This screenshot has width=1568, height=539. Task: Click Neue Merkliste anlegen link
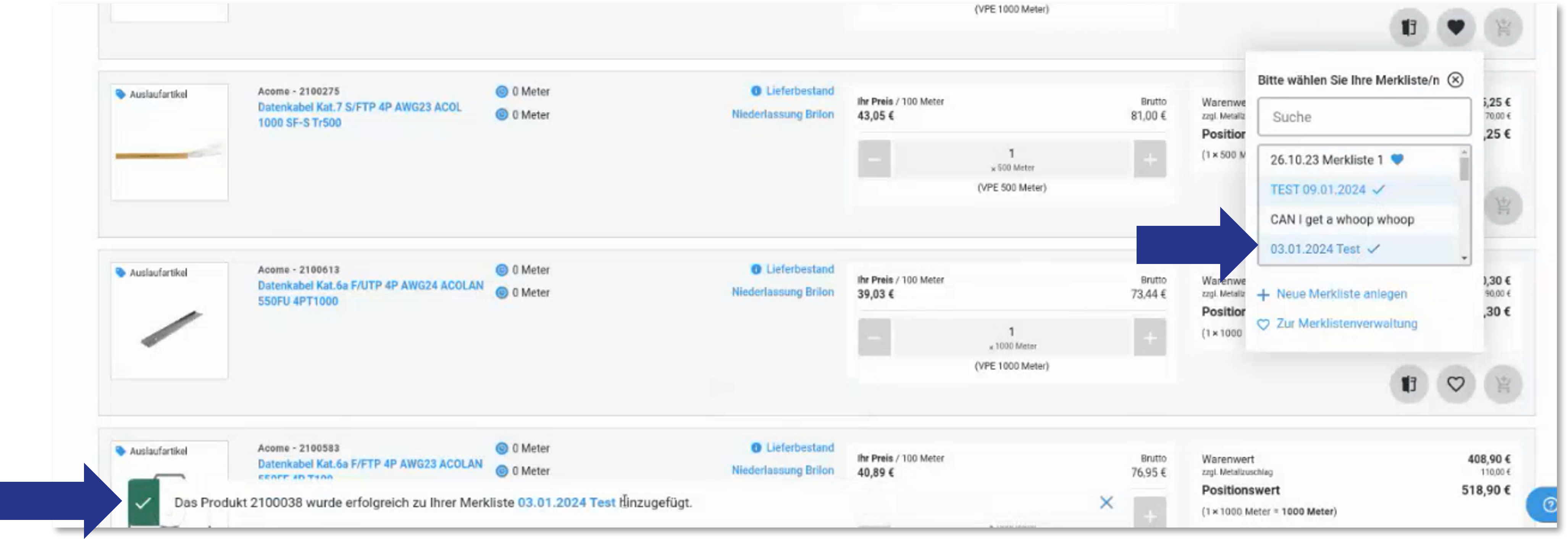tap(1341, 294)
